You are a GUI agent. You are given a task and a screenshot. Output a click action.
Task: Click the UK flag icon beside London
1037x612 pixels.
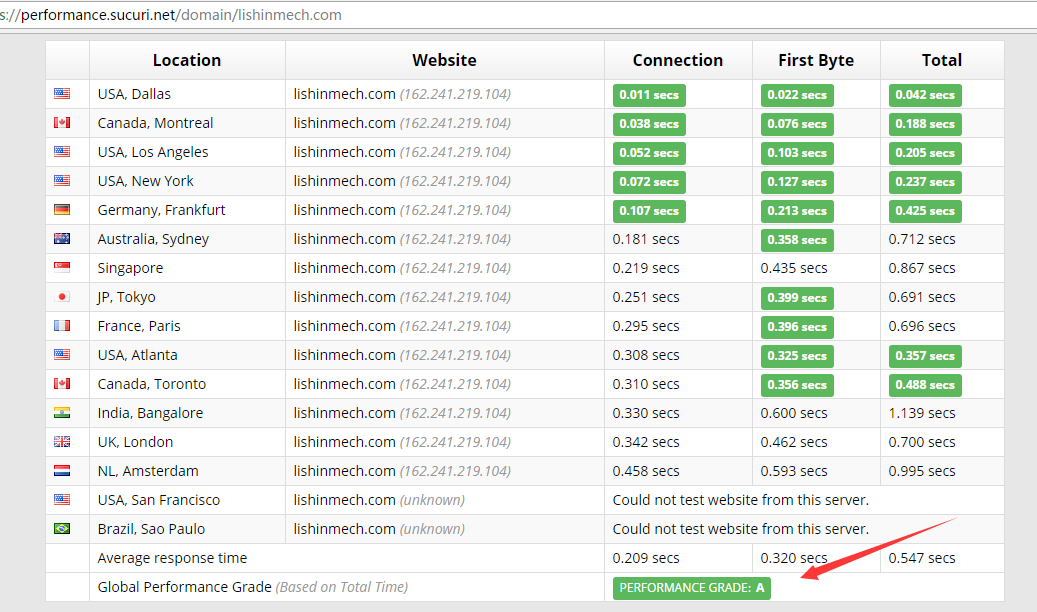click(x=62, y=442)
